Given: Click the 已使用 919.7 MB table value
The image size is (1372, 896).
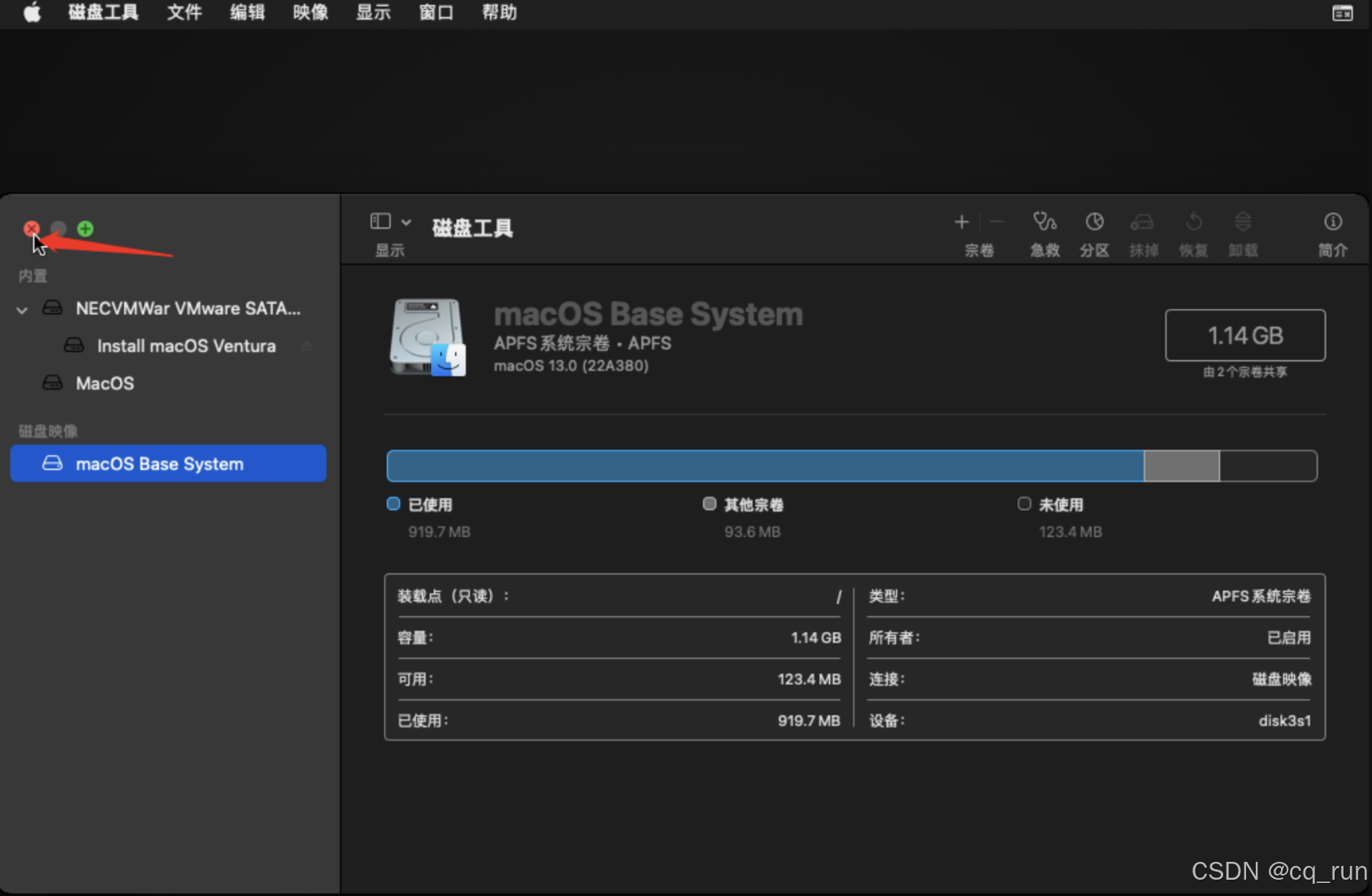Looking at the screenshot, I should tap(809, 720).
